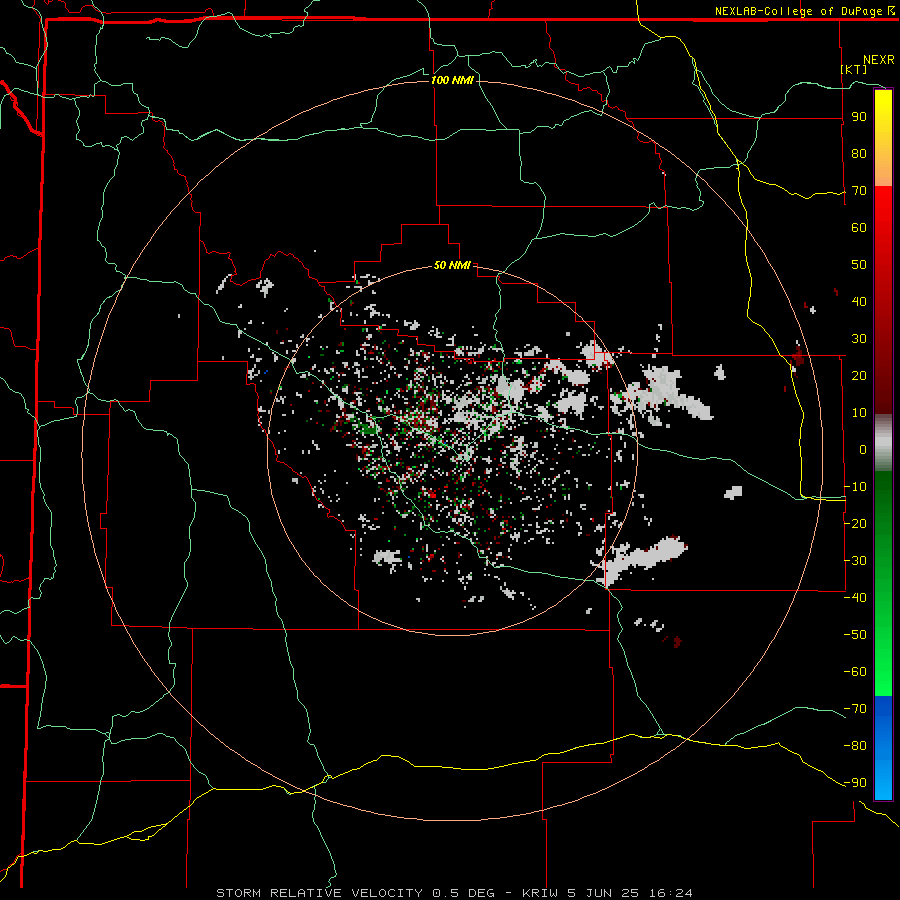
Task: Click the 40 value on the velocity scale
Action: coord(859,301)
